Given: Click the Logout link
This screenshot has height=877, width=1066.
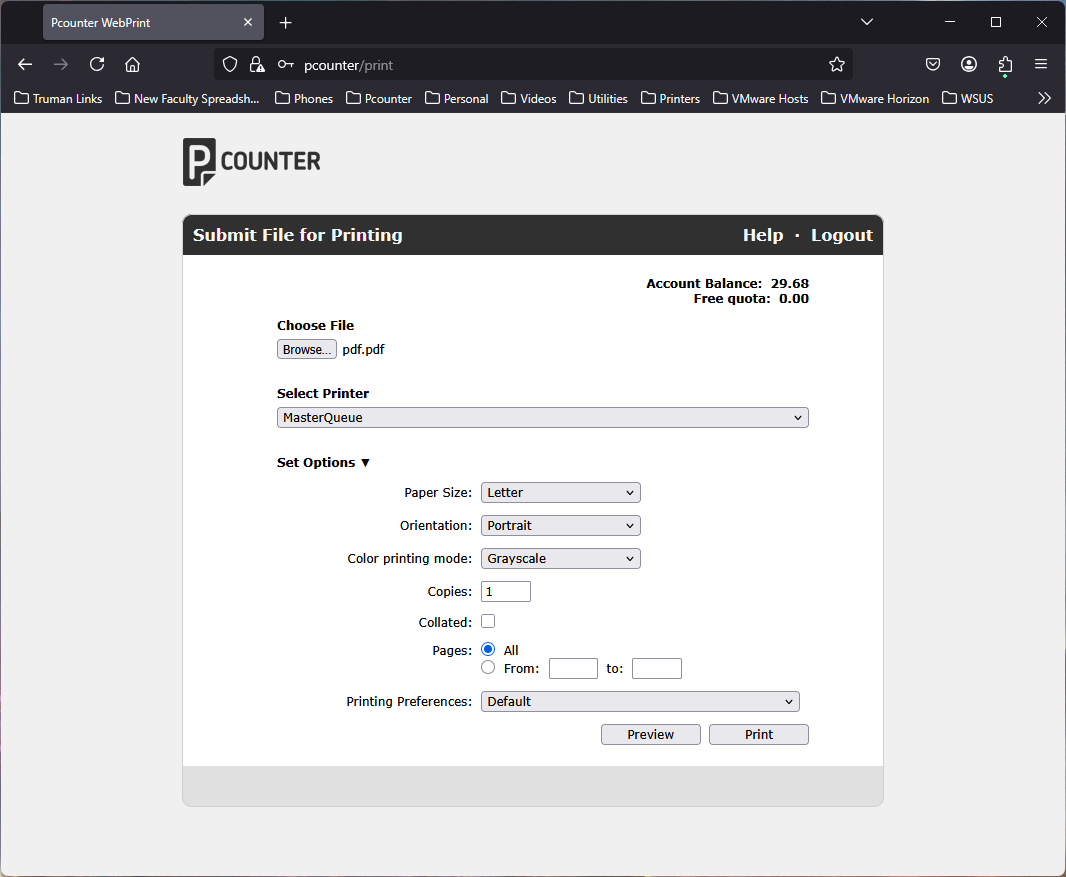Looking at the screenshot, I should pyautogui.click(x=842, y=235).
